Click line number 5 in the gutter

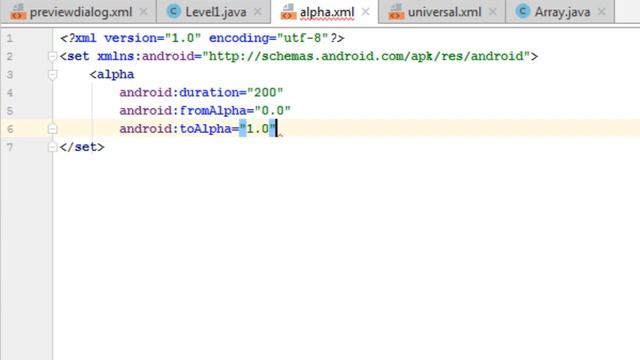[10, 111]
